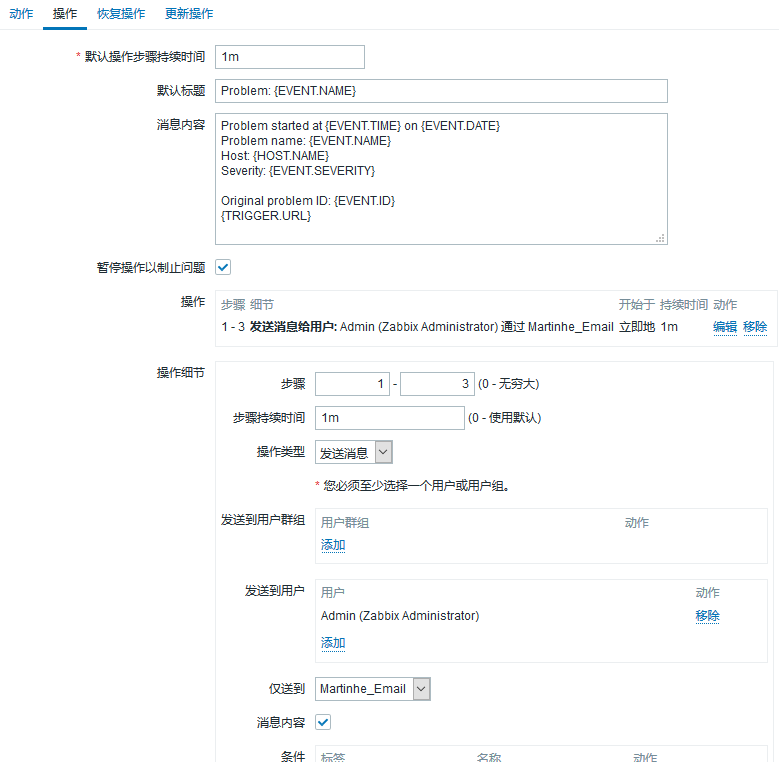Click 添加 below the Admin user row
Image resolution: width=779 pixels, height=762 pixels.
pos(333,643)
